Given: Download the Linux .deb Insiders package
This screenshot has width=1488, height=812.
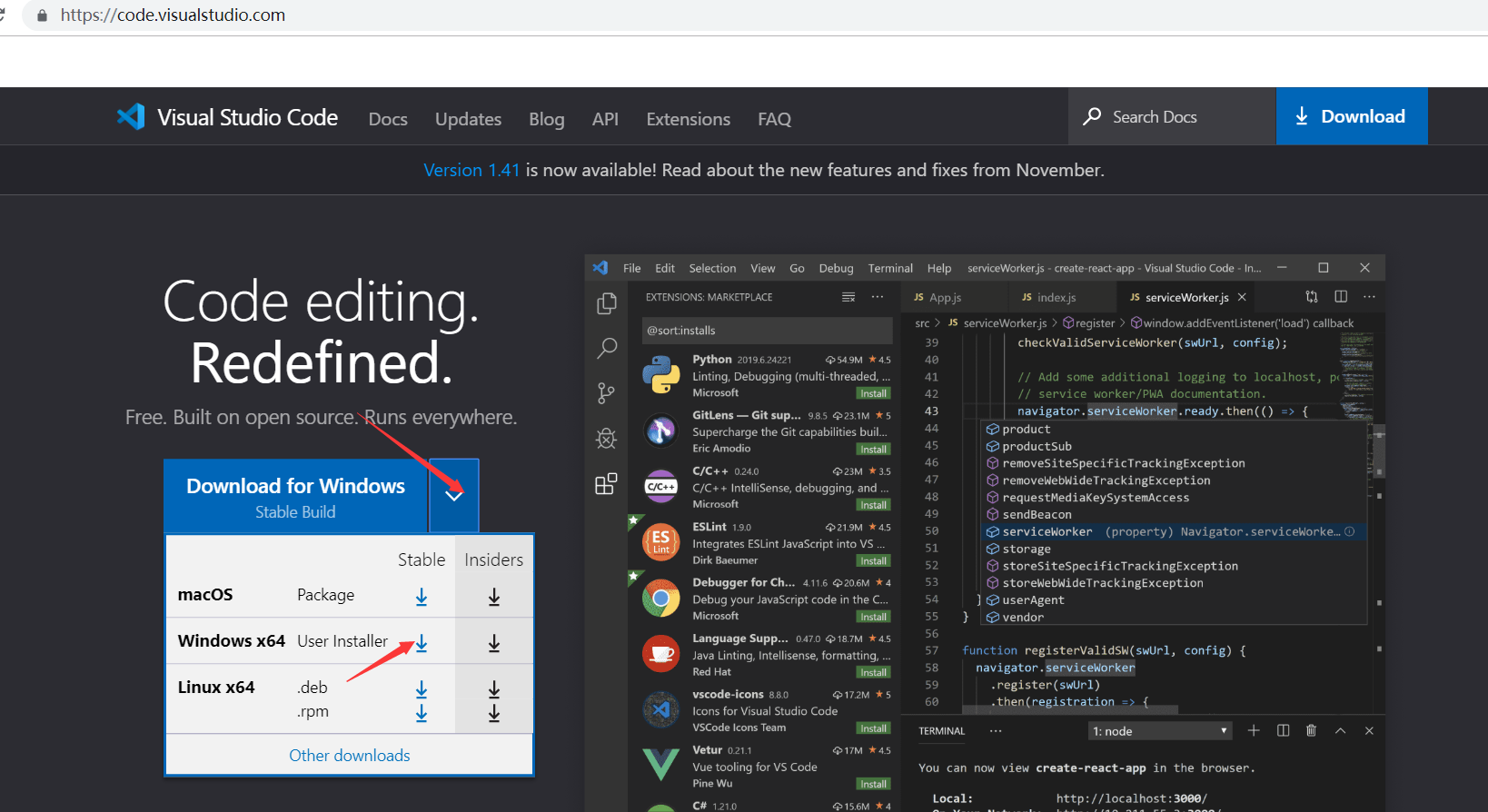Looking at the screenshot, I should [494, 689].
